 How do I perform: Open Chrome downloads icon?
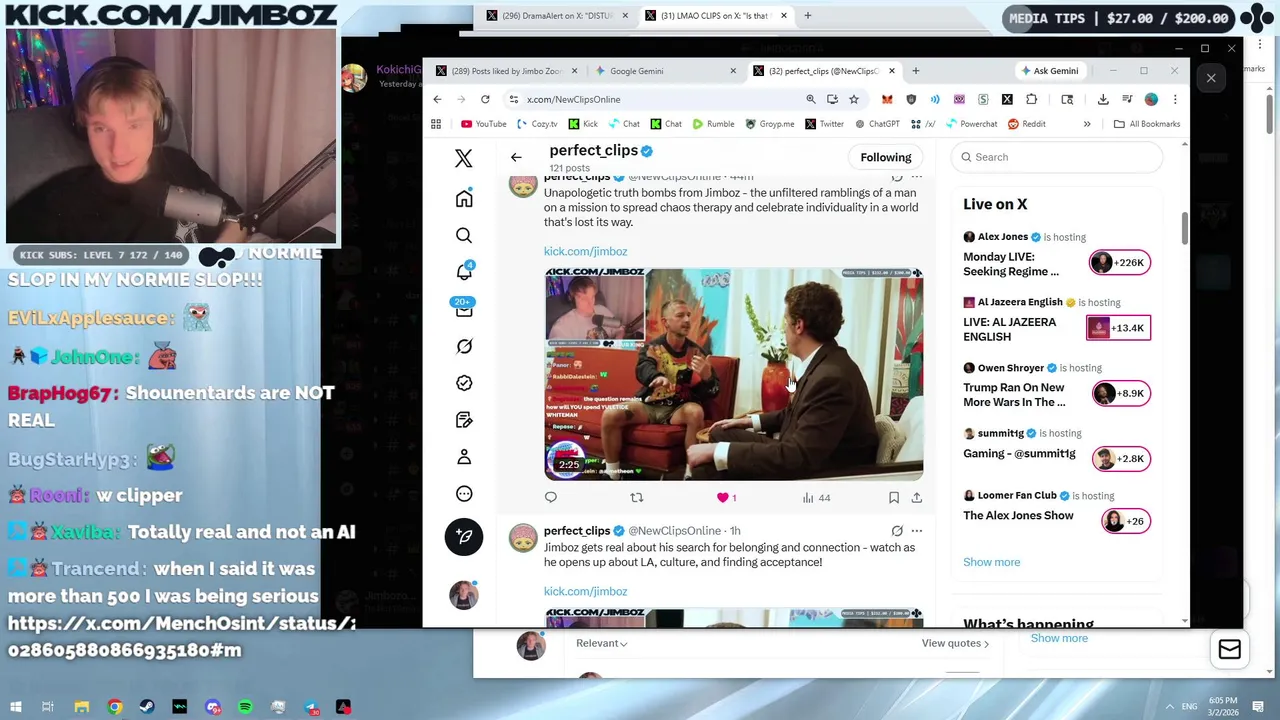click(x=1103, y=99)
